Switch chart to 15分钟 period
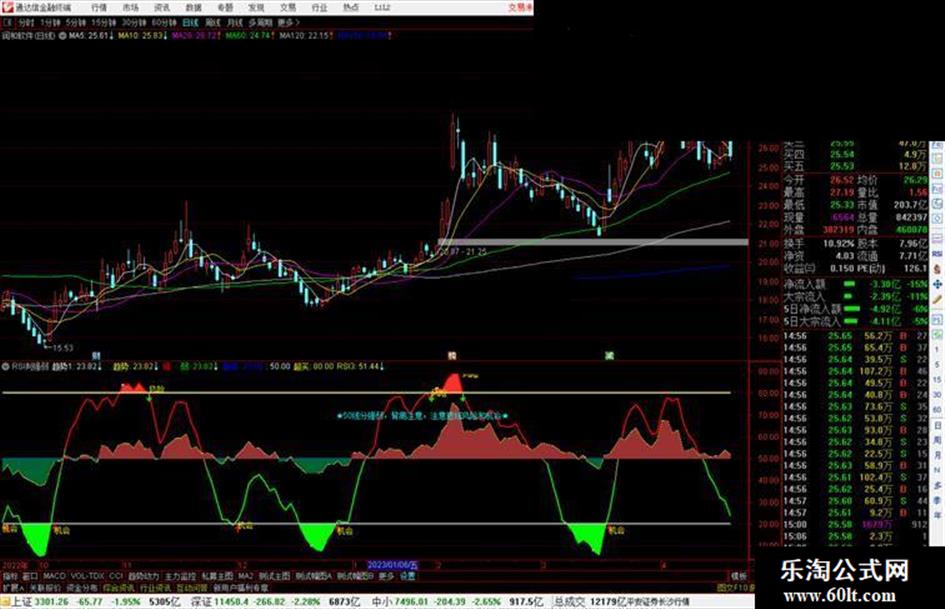This screenshot has height=609, width=945. click(104, 22)
